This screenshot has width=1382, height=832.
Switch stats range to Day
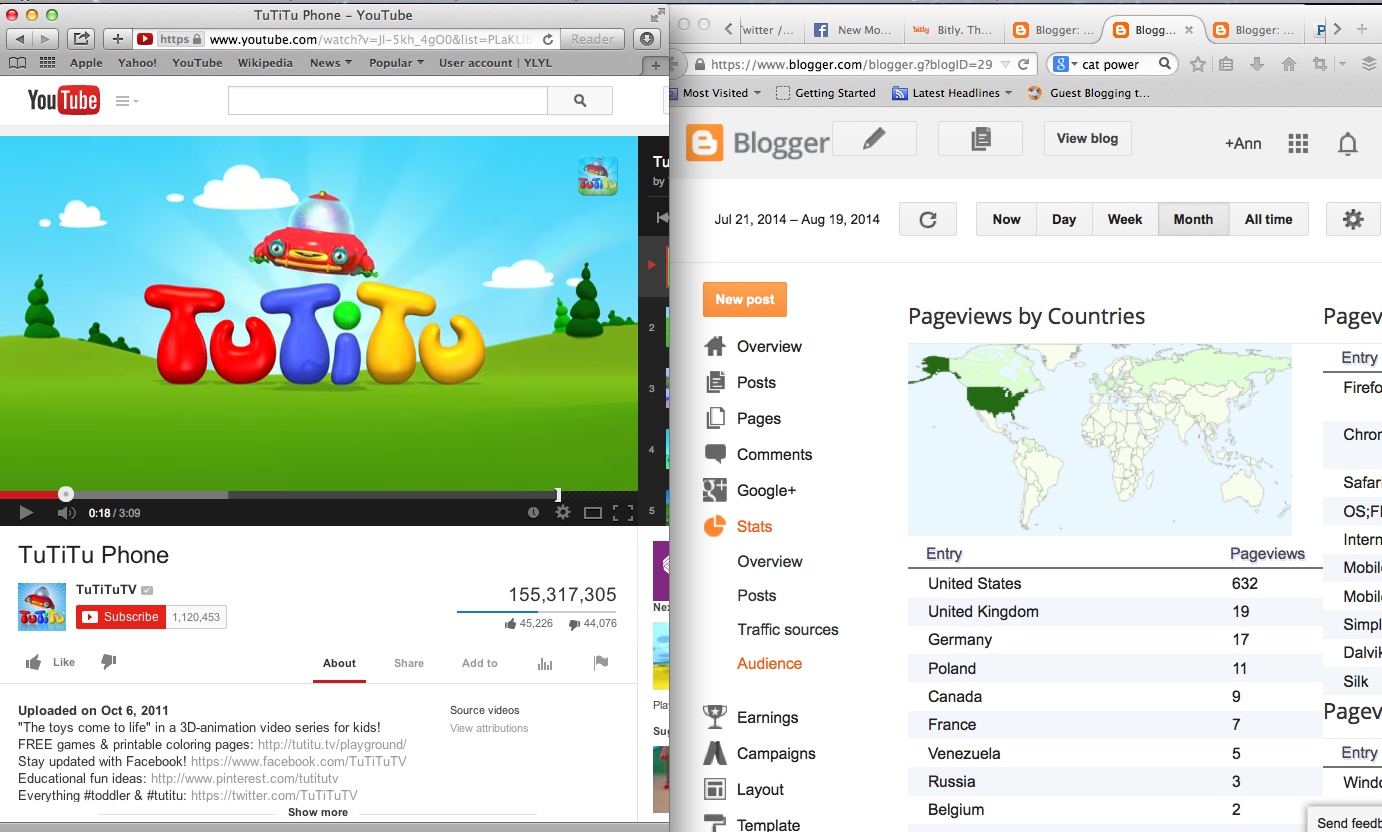click(1064, 219)
